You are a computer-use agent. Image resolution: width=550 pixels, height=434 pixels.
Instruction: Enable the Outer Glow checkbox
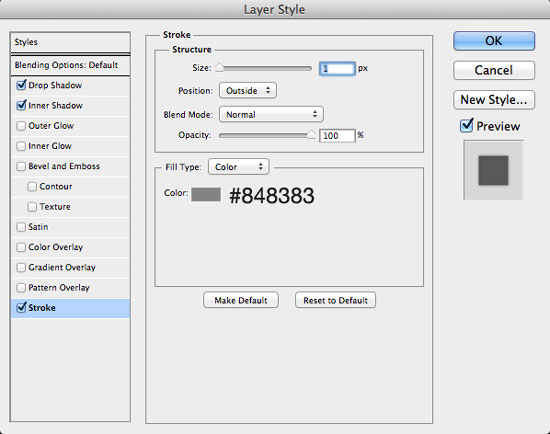21,126
